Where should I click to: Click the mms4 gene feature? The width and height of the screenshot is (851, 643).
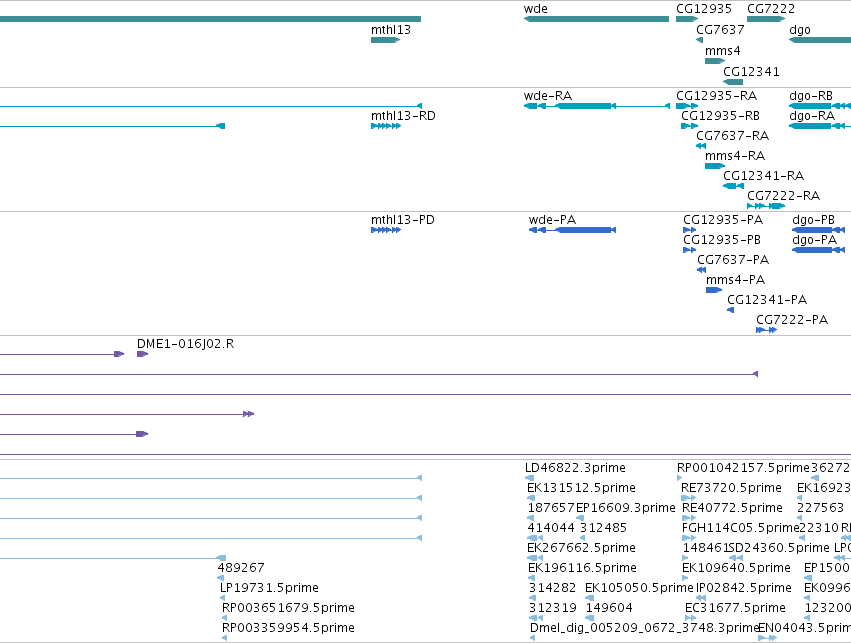(x=715, y=61)
